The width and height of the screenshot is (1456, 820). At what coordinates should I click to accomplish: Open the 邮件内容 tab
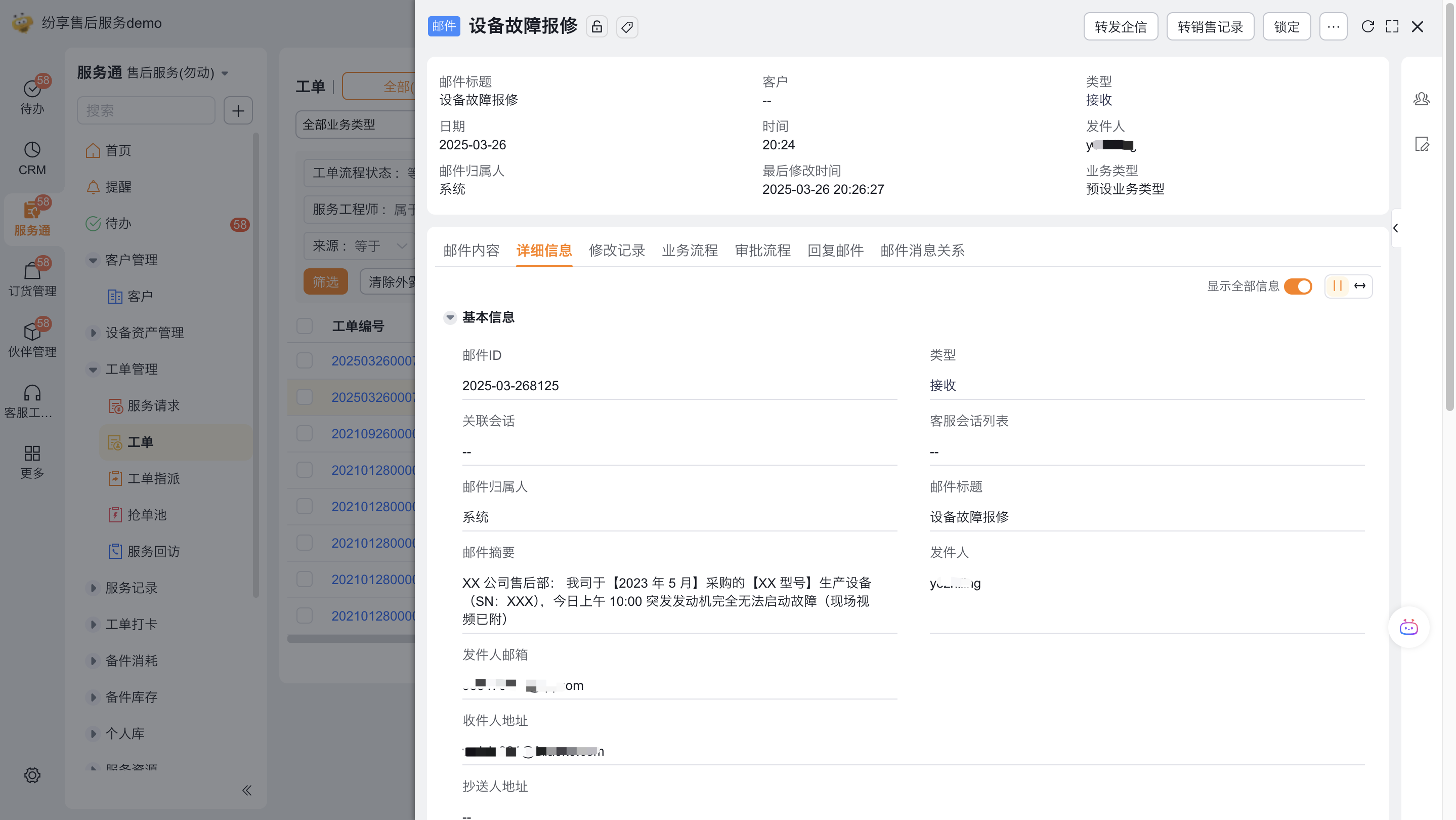click(x=472, y=251)
